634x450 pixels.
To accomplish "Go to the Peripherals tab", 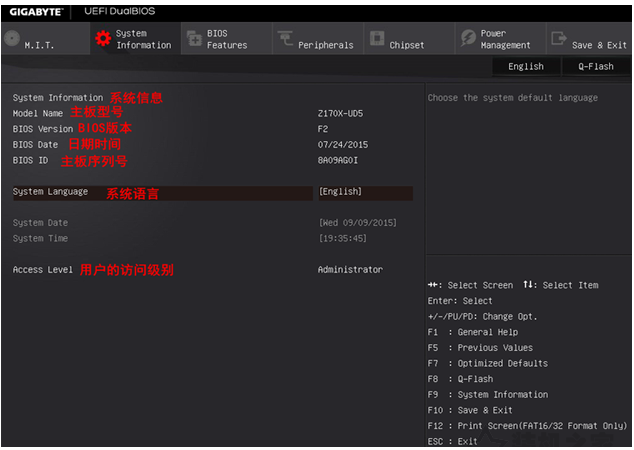I will point(318,38).
